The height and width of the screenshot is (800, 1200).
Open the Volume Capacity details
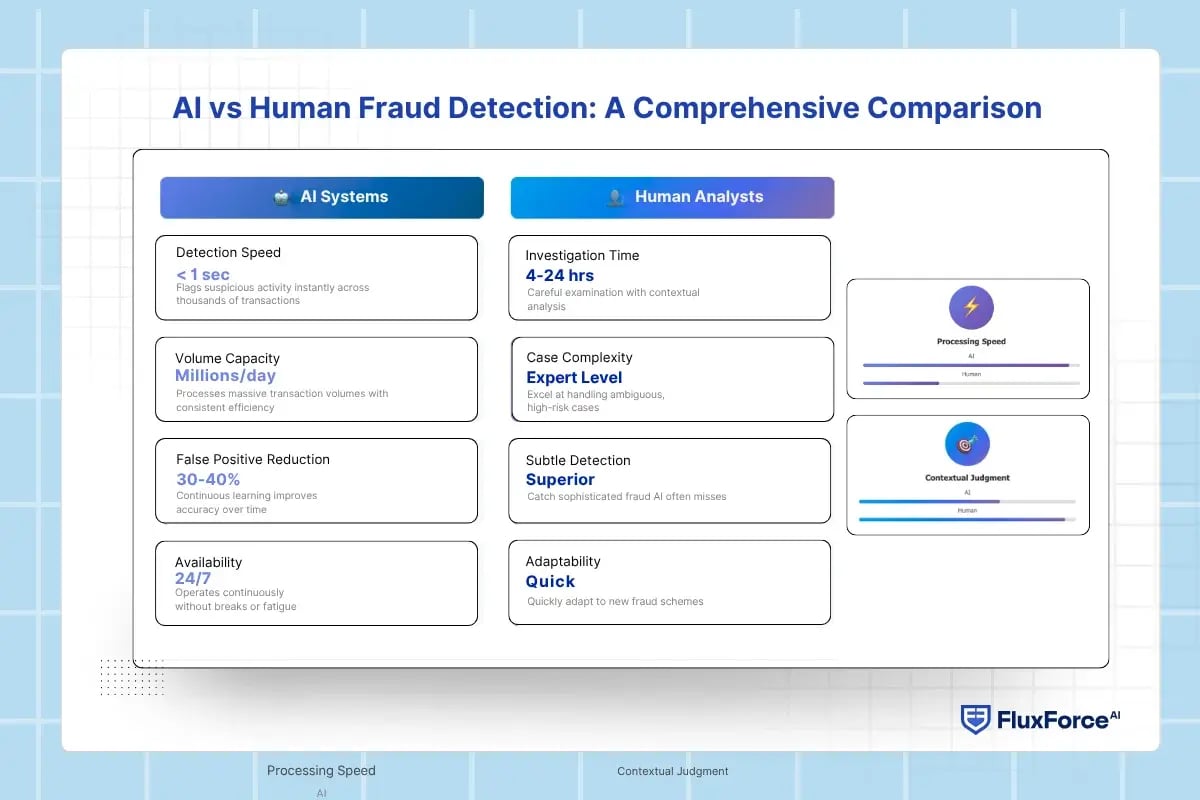(317, 380)
